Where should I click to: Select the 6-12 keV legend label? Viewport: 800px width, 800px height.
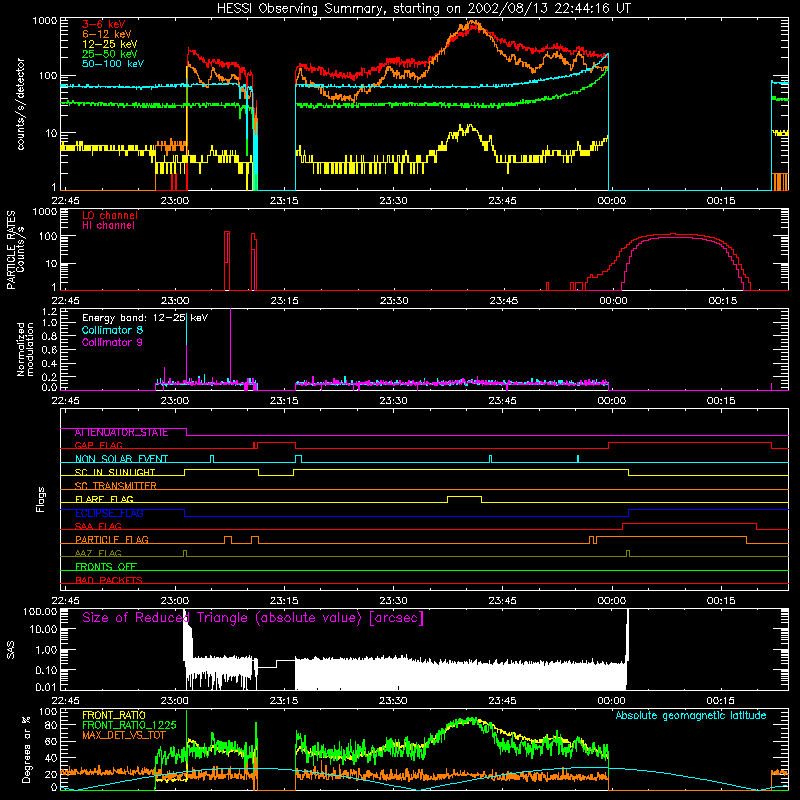coord(107,34)
